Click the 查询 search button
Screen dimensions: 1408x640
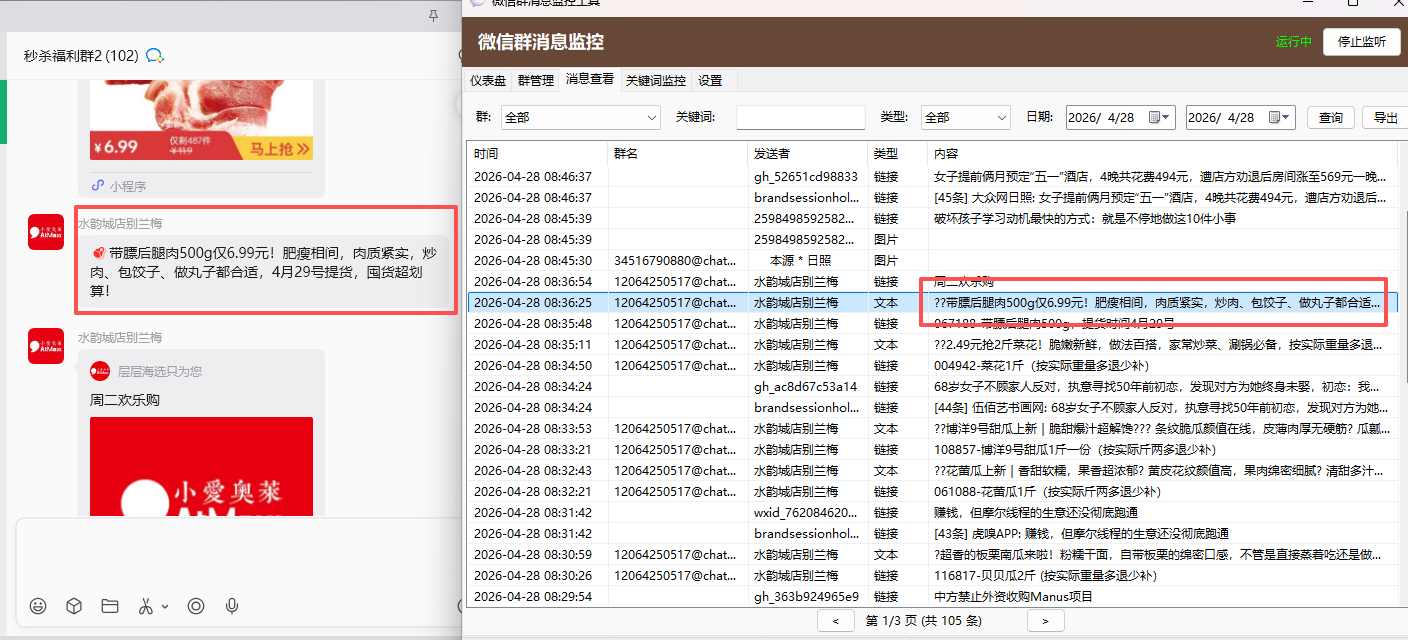pyautogui.click(x=1330, y=117)
